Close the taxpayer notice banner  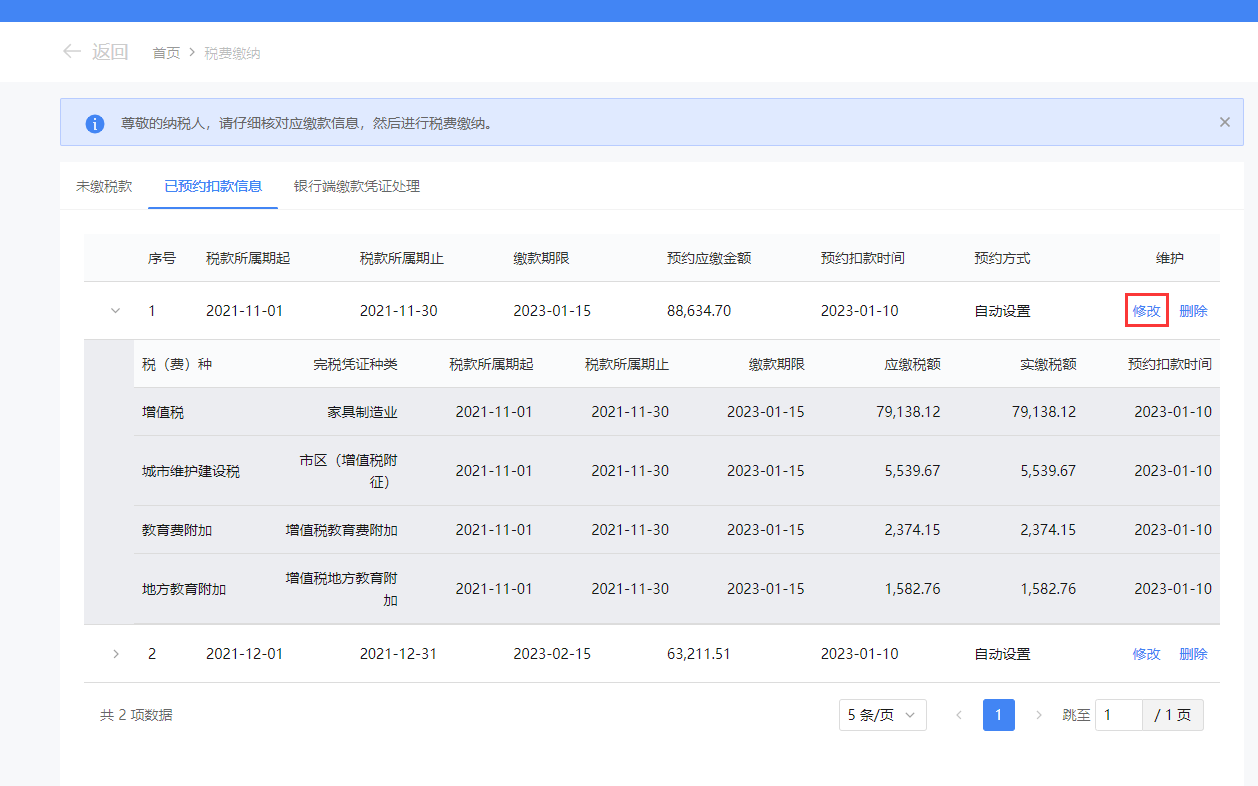click(1224, 122)
